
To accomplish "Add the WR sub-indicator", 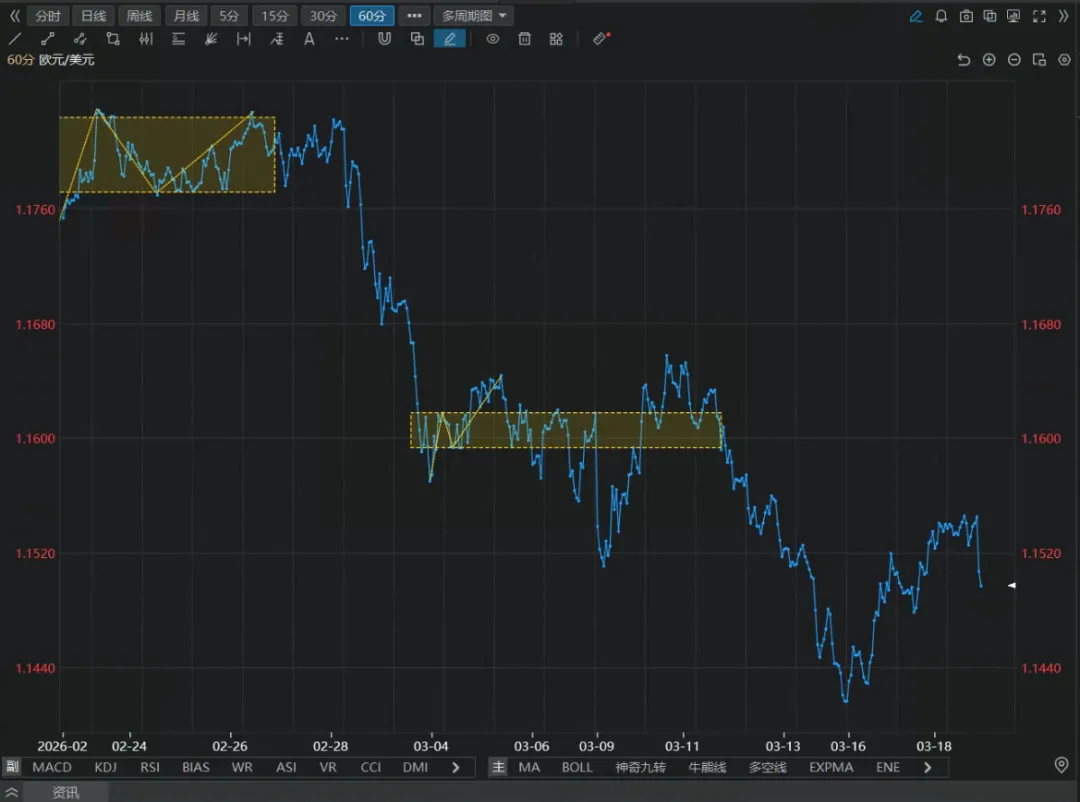I will pos(242,767).
